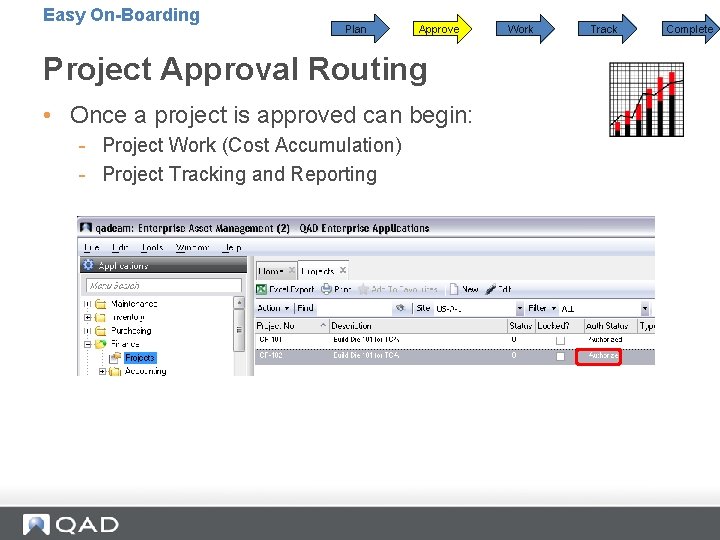Open the Window menu
The image size is (720, 540).
point(192,248)
